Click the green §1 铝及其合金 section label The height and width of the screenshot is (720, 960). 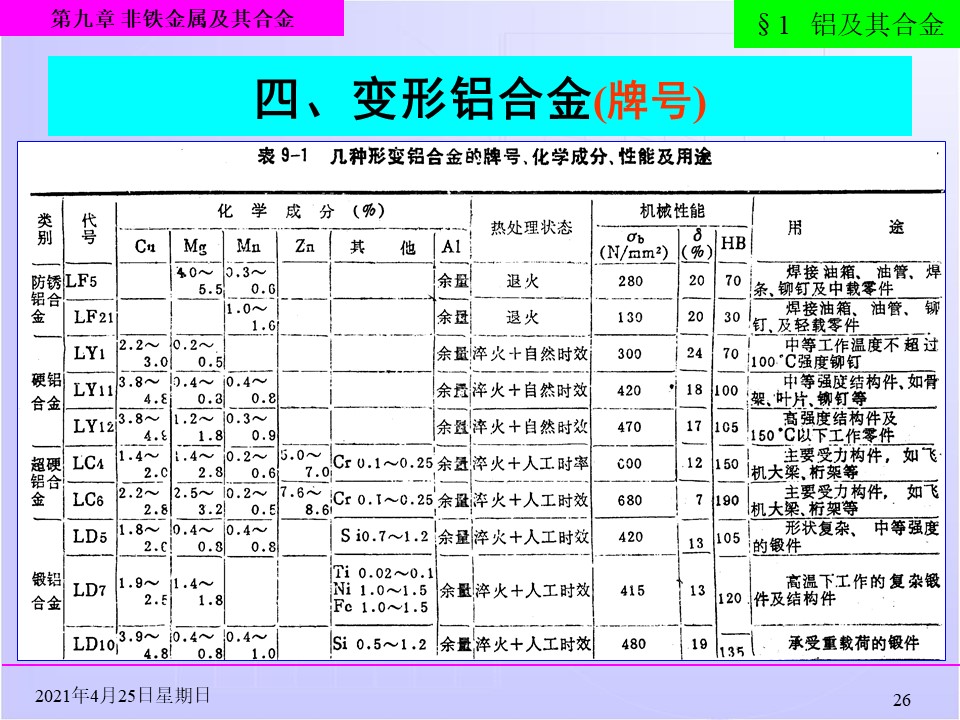(x=850, y=26)
